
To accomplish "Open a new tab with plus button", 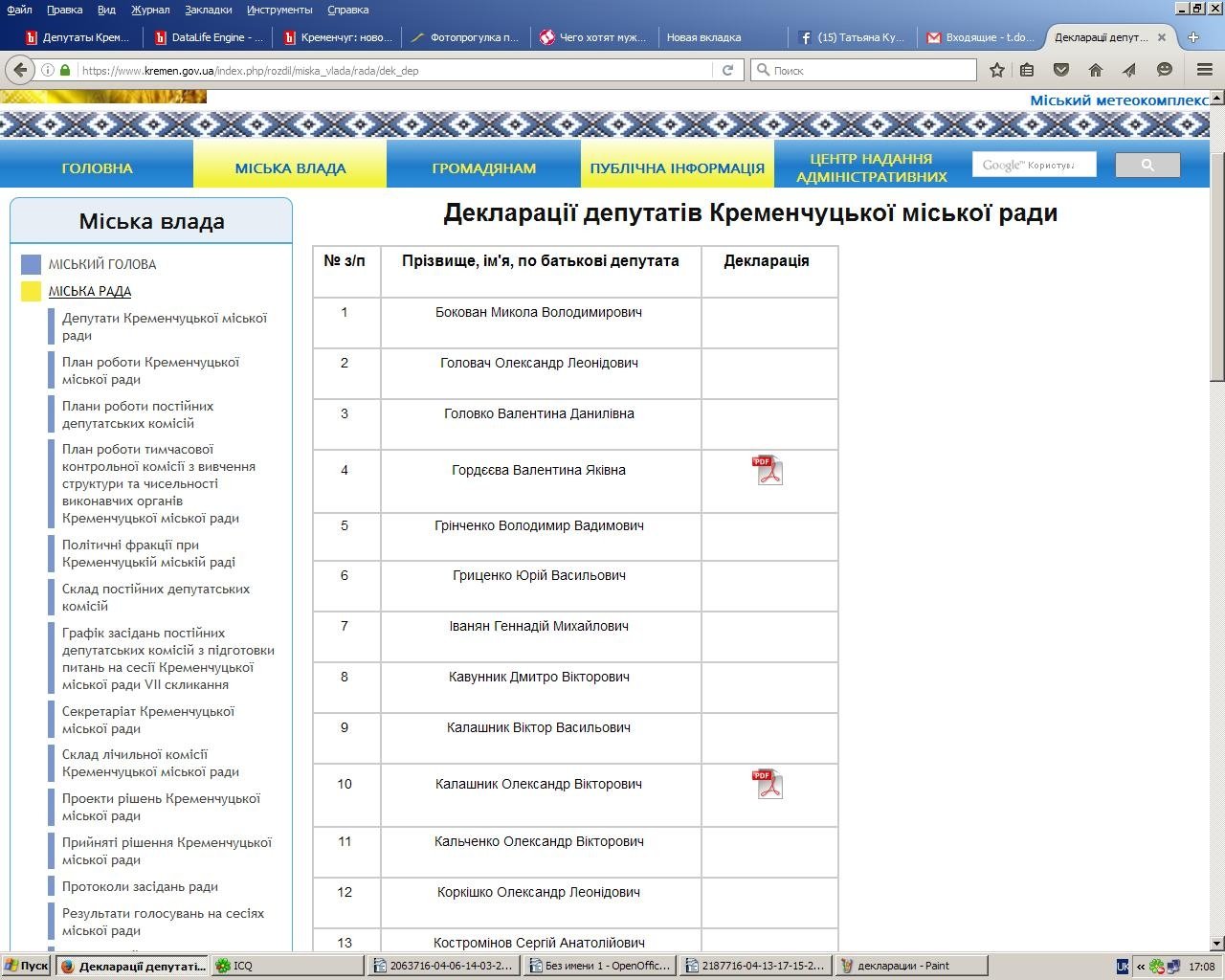I will (x=1193, y=37).
